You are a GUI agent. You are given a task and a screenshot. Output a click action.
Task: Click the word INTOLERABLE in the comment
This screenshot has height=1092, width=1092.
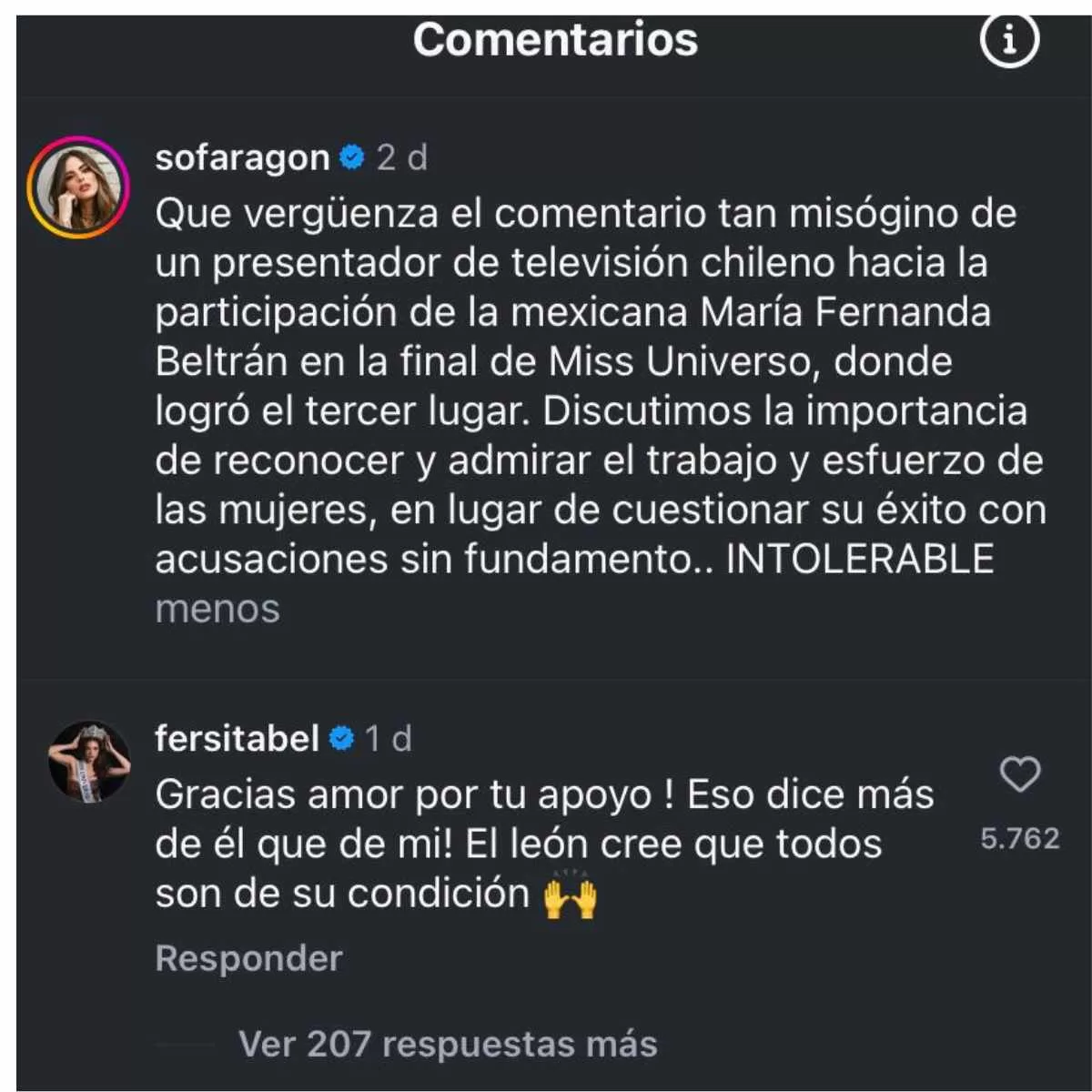[859, 559]
